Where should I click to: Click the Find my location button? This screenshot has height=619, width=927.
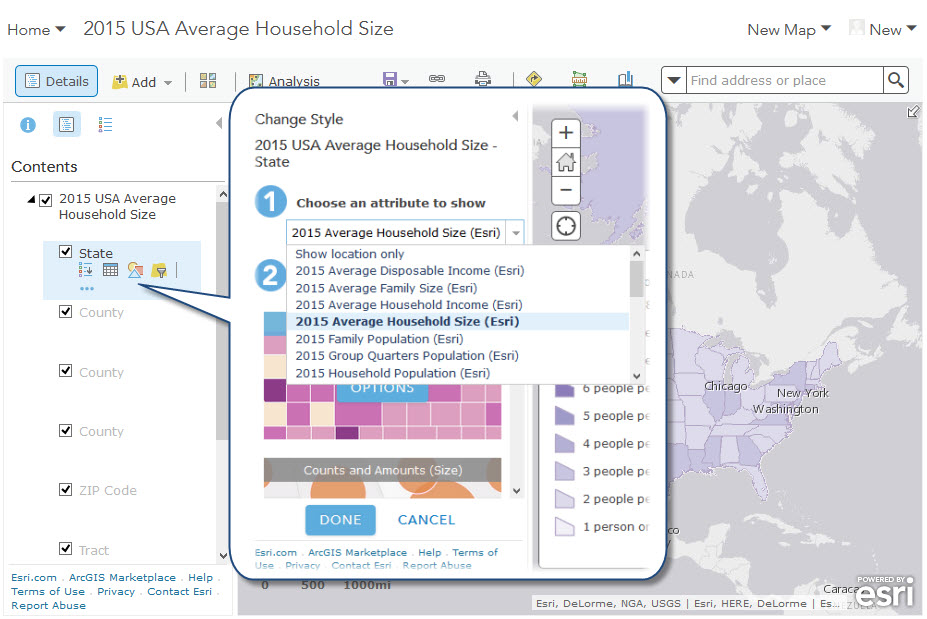click(x=566, y=226)
